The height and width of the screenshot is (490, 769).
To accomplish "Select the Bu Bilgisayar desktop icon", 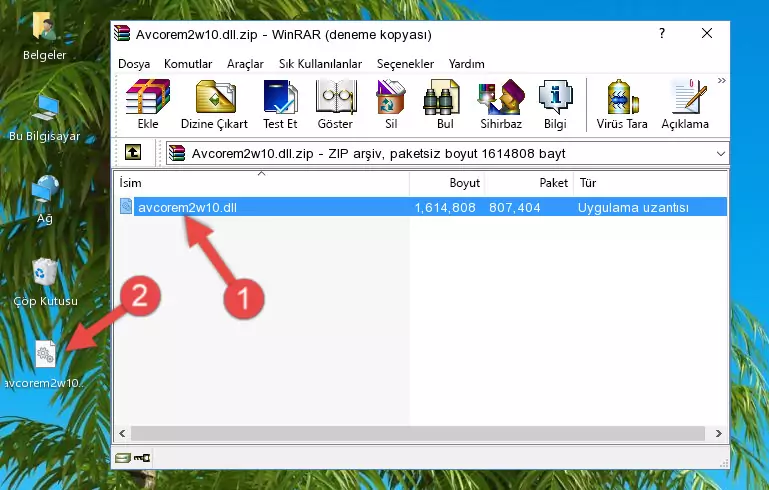I will [44, 118].
